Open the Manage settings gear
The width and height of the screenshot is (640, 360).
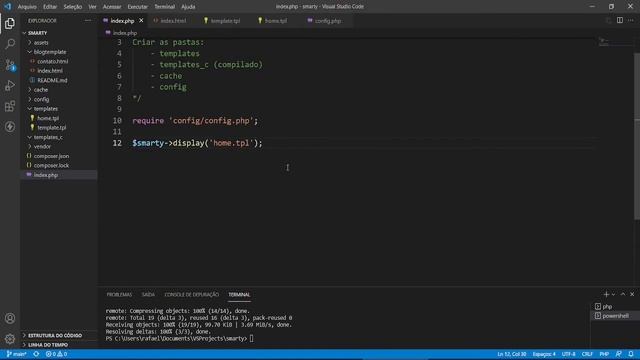(x=10, y=338)
